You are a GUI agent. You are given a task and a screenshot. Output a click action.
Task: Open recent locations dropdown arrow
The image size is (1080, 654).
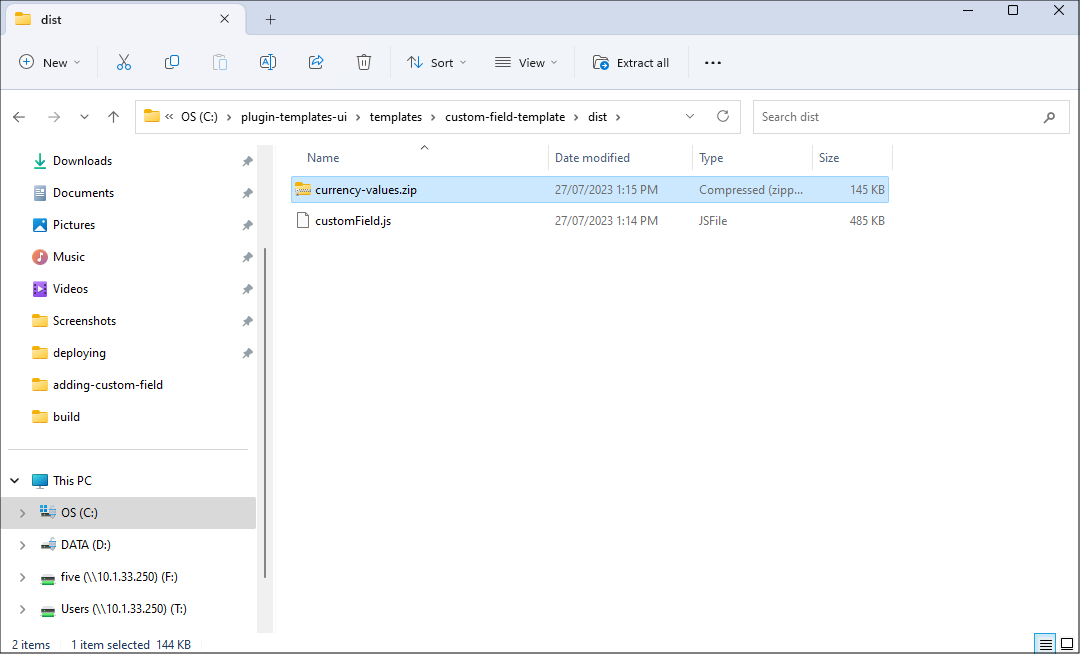[84, 117]
